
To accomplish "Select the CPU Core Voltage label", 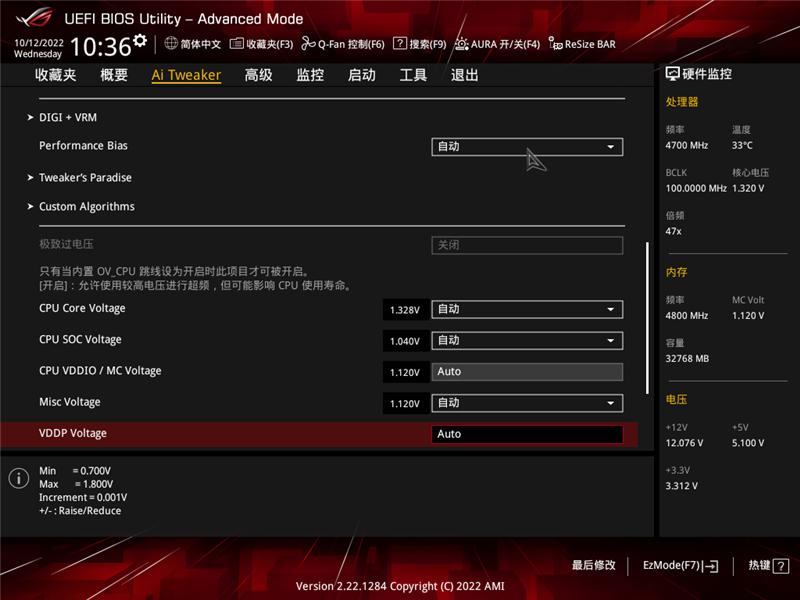I will 82,308.
